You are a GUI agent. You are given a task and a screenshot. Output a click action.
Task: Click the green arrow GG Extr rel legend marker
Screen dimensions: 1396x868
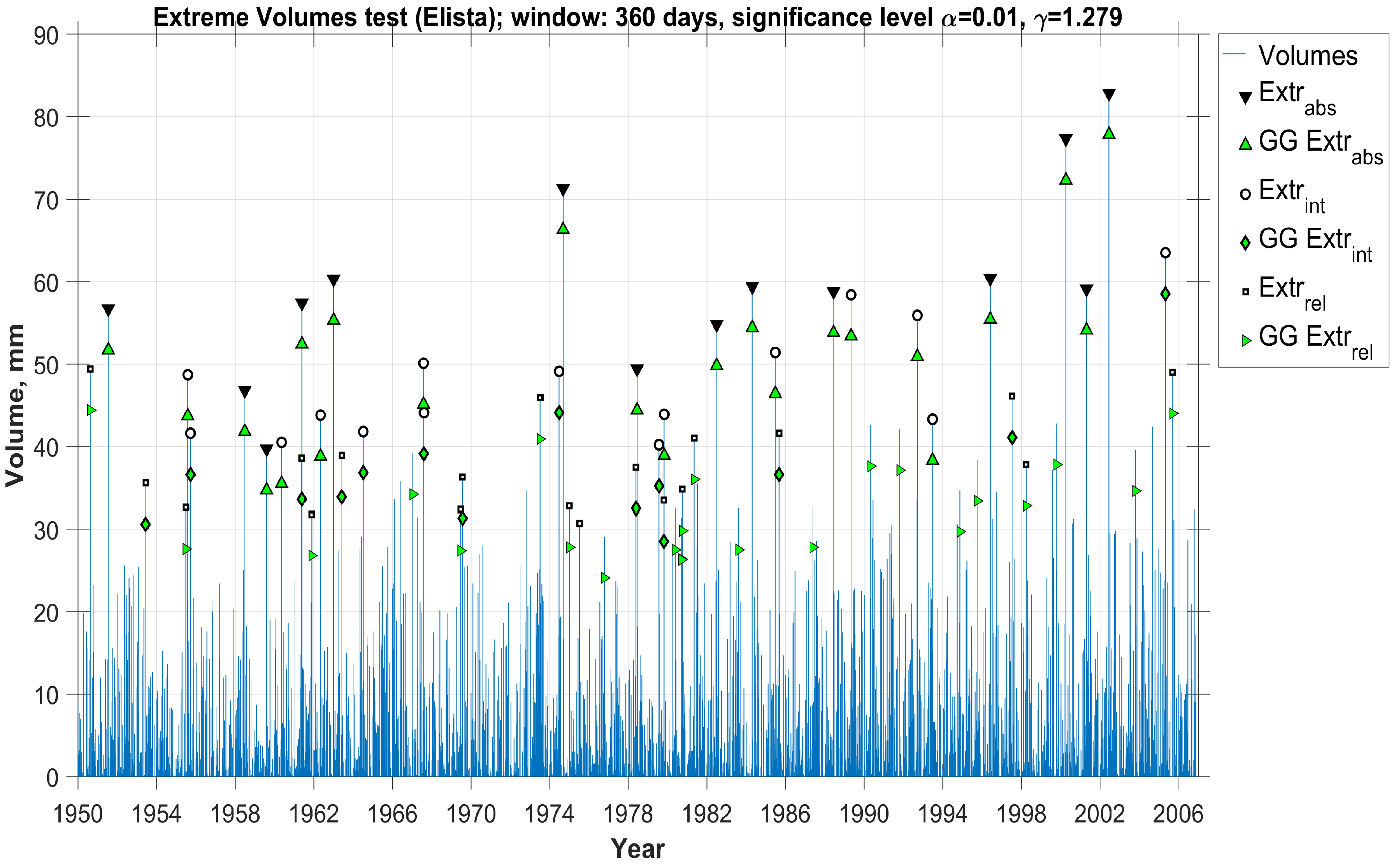[1246, 341]
